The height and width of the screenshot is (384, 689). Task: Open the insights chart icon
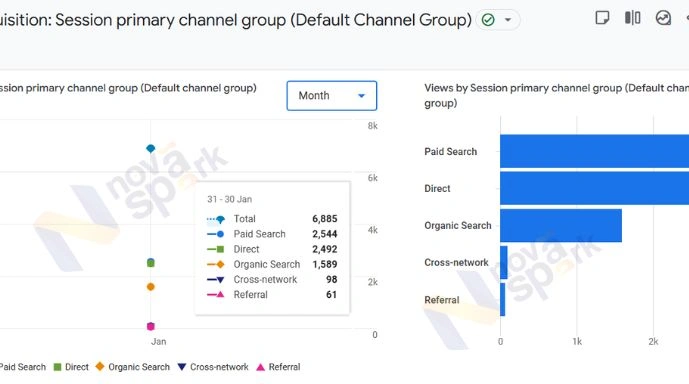663,18
